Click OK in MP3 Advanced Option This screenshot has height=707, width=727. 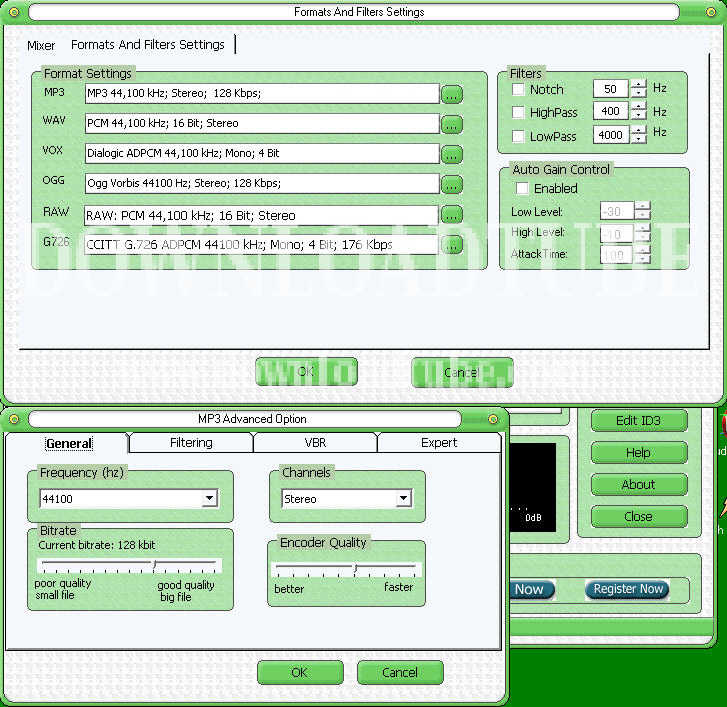(x=300, y=672)
